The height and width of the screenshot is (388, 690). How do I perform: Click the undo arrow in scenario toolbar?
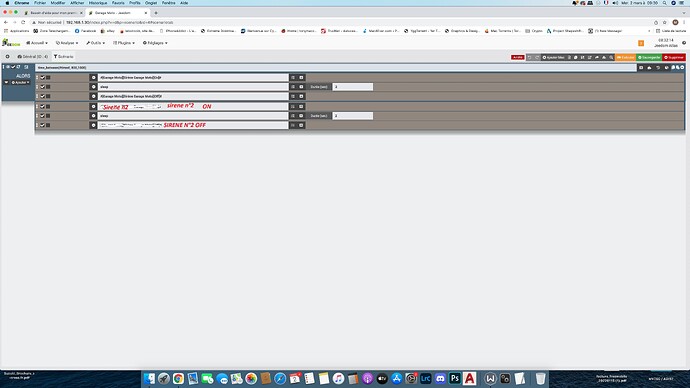pos(529,57)
